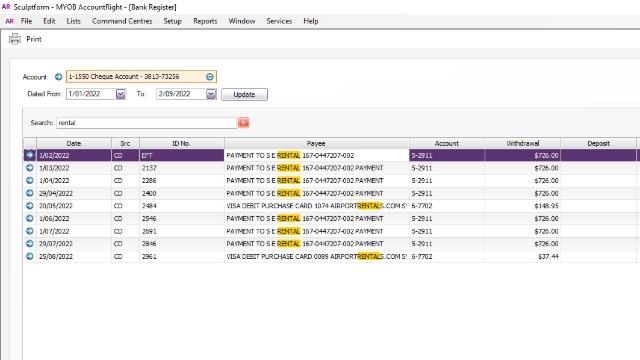Sort by the Deposit column header
Image resolution: width=640 pixels, height=360 pixels.
tap(599, 143)
